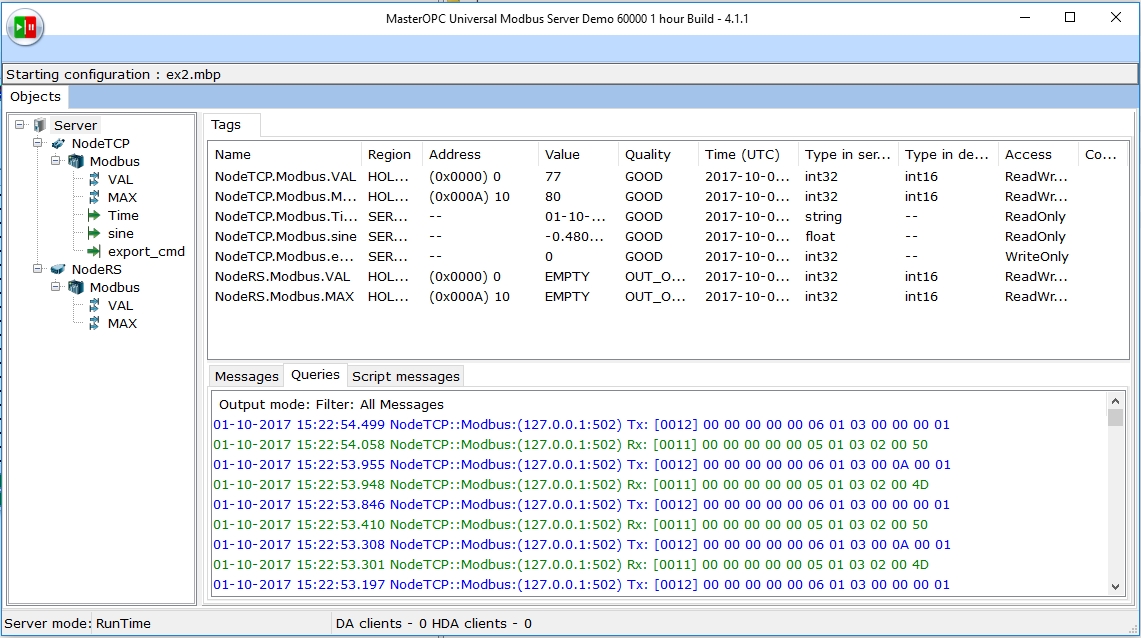Click the scroll up arrow in query log
This screenshot has height=638, width=1141.
pos(1116,401)
